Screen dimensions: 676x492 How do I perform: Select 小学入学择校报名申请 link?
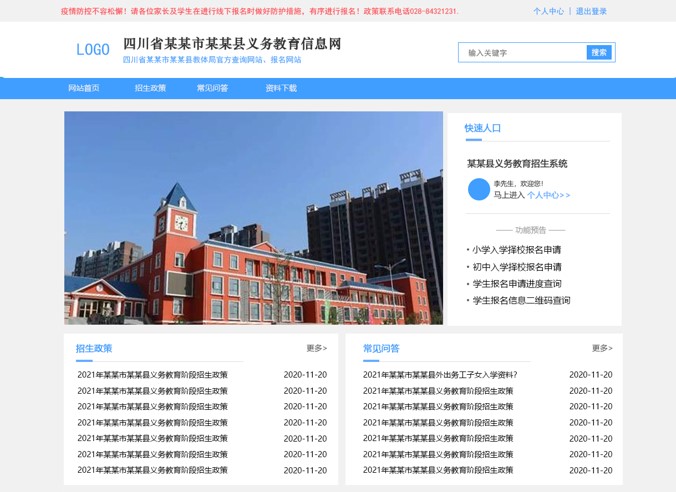click(x=516, y=250)
